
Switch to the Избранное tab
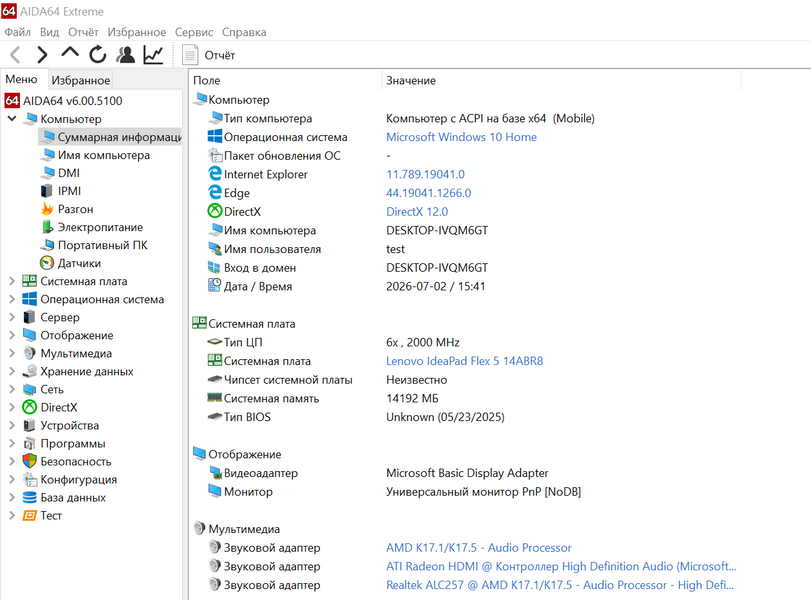81,80
